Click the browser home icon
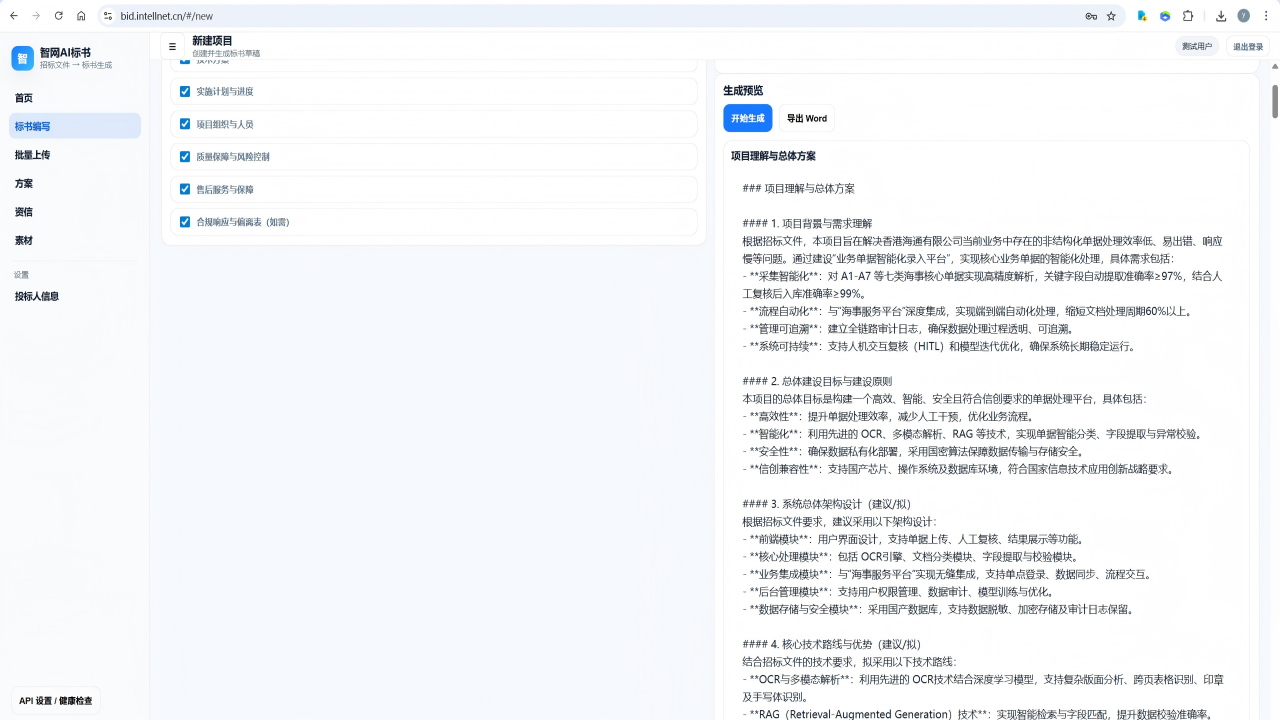 81,16
